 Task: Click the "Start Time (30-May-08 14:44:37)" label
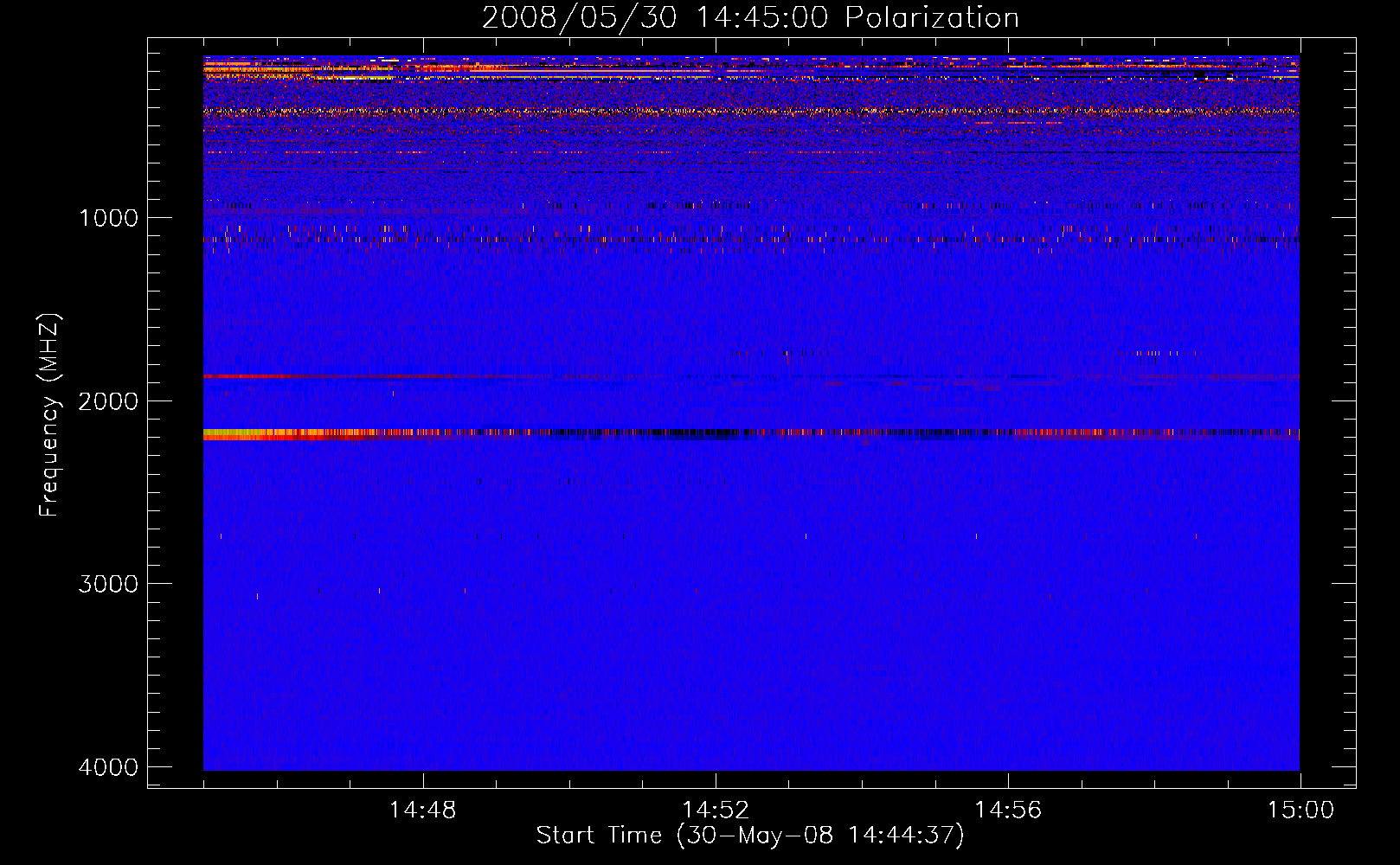pos(750,836)
